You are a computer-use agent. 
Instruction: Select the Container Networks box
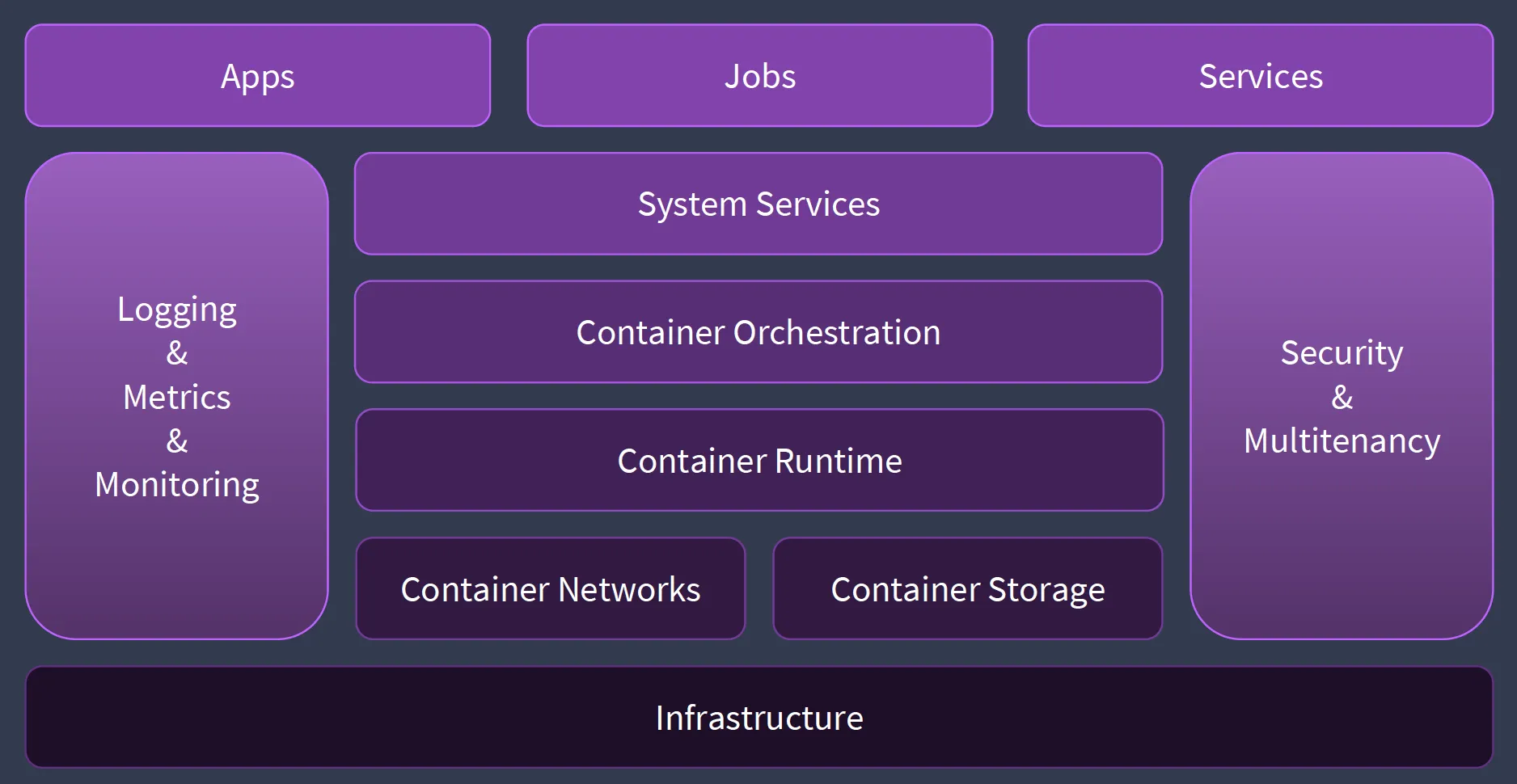tap(551, 588)
